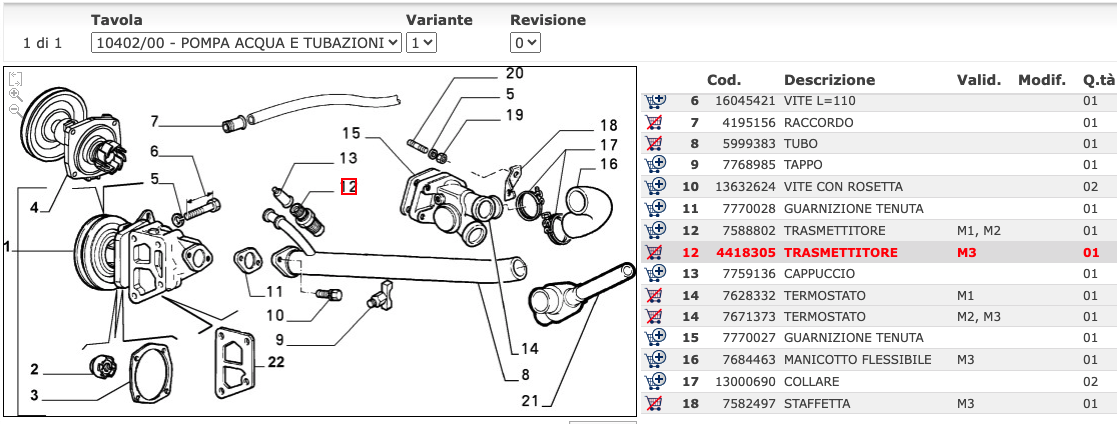Viewport: 1117px width, 424px height.
Task: Add VITE CON ROSETTA to cart
Action: point(655,187)
